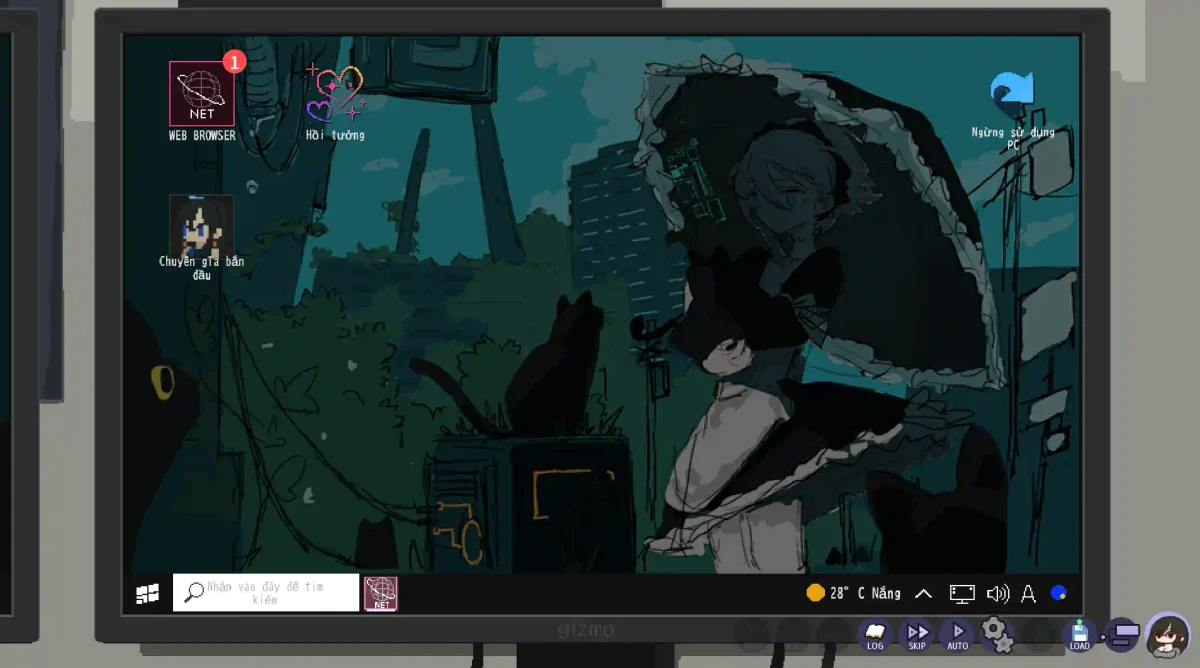Click the Ngừng sử dụng PC arrow icon
1200x668 pixels.
pyautogui.click(x=1012, y=93)
